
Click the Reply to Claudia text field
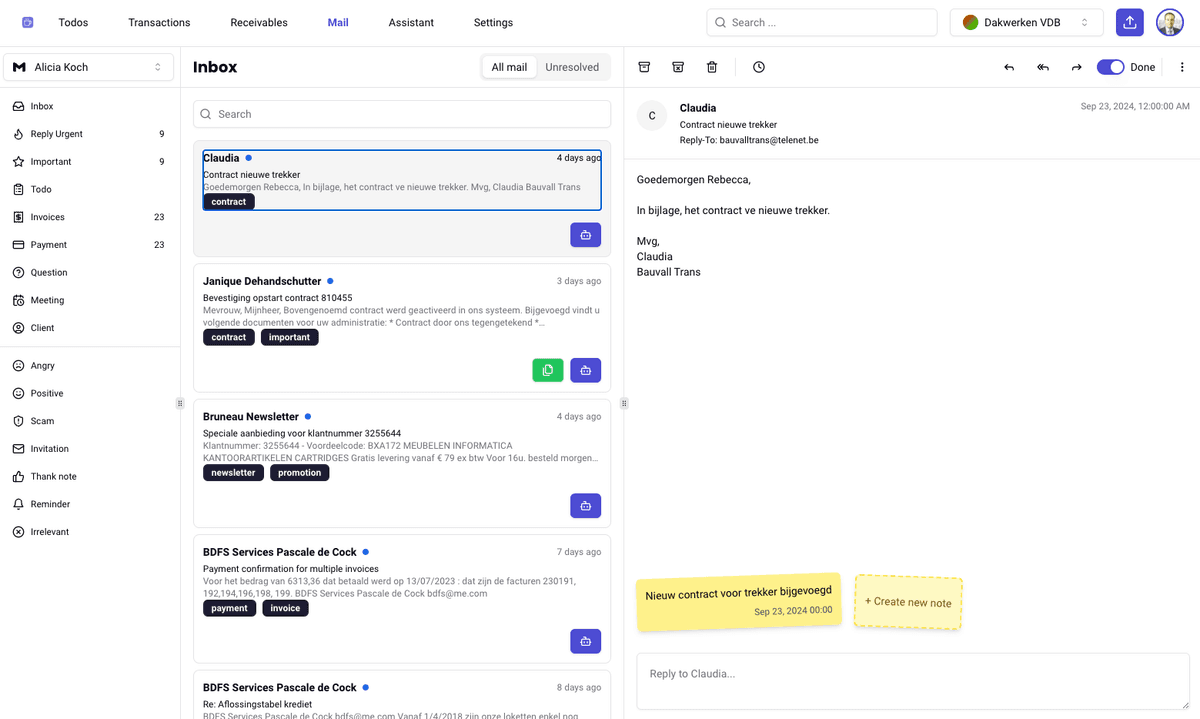[912, 681]
